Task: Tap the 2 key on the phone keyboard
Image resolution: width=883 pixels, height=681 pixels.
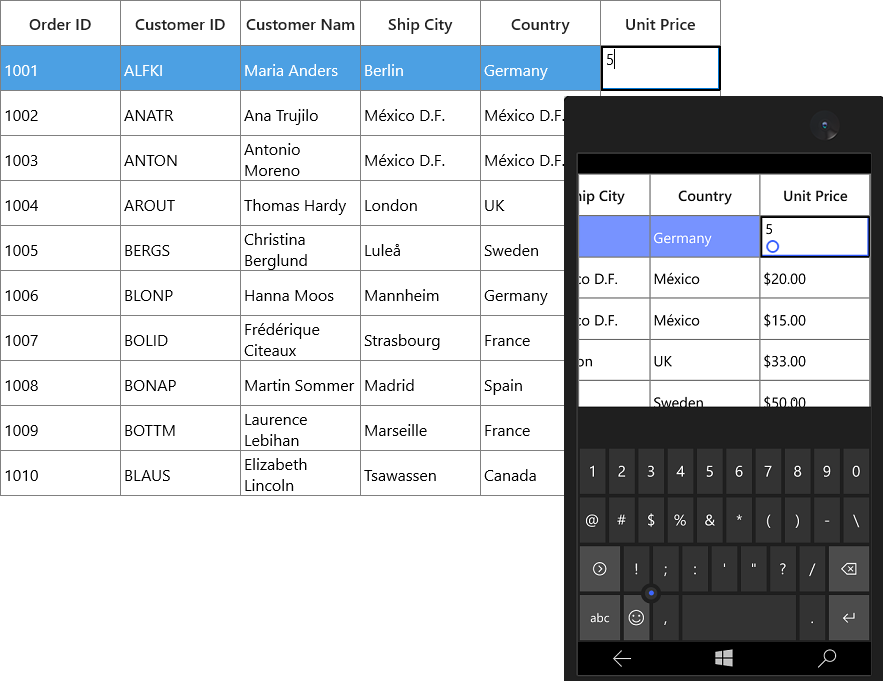Action: click(622, 471)
